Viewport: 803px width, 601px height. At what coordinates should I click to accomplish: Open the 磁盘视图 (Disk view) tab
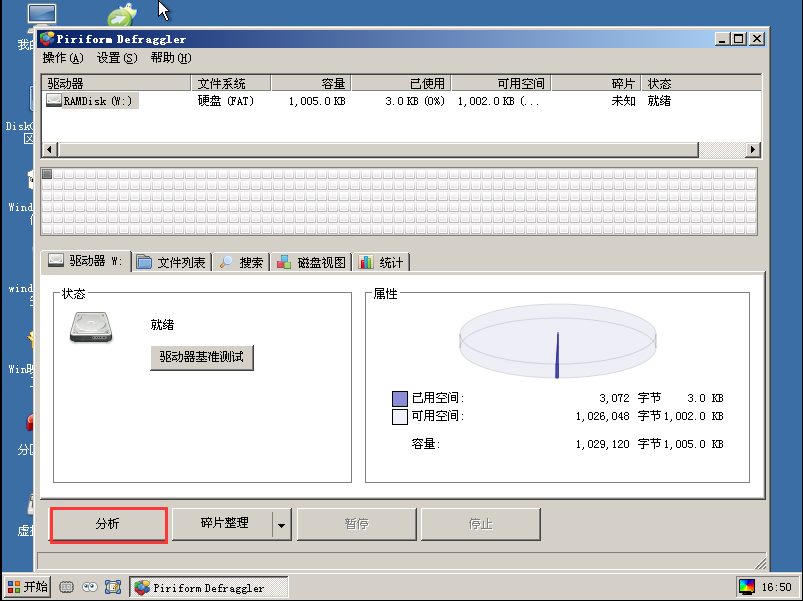pos(312,262)
